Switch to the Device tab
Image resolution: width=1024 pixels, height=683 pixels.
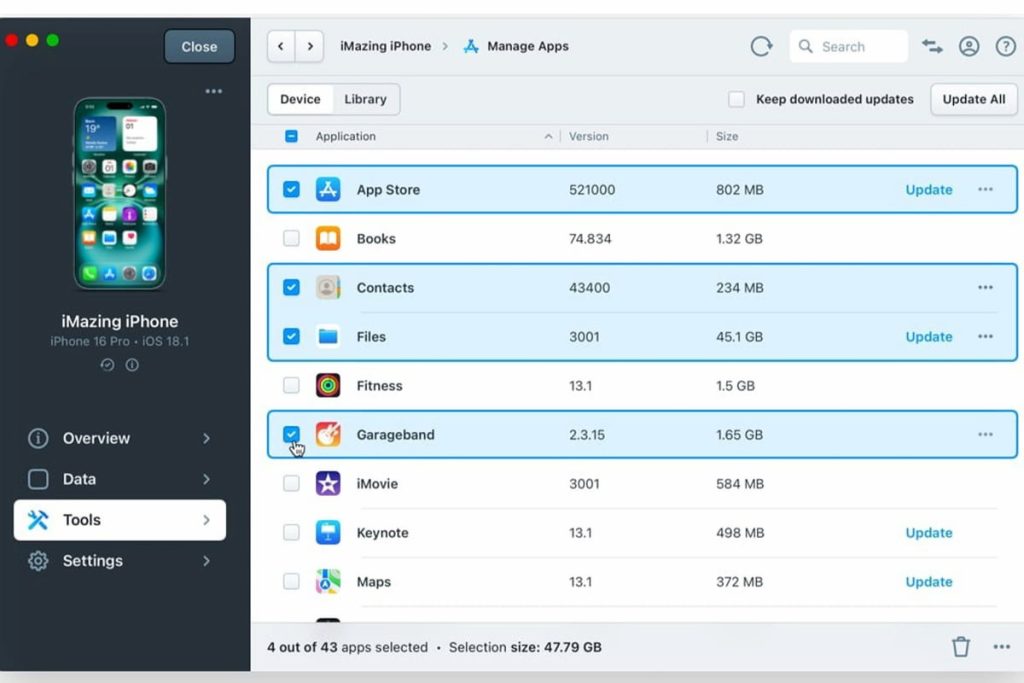pyautogui.click(x=300, y=99)
